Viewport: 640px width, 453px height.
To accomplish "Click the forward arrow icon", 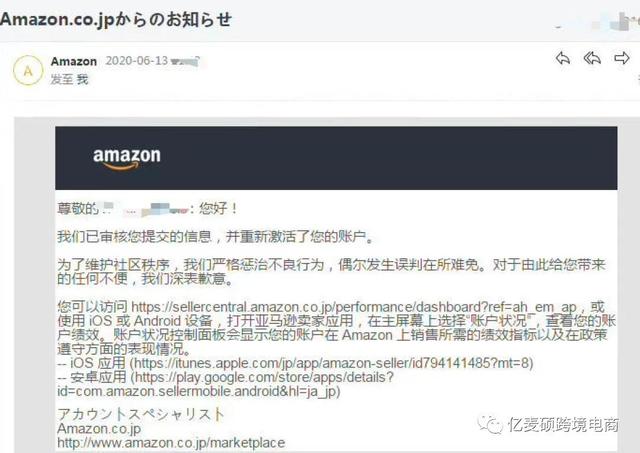I will click(x=622, y=58).
